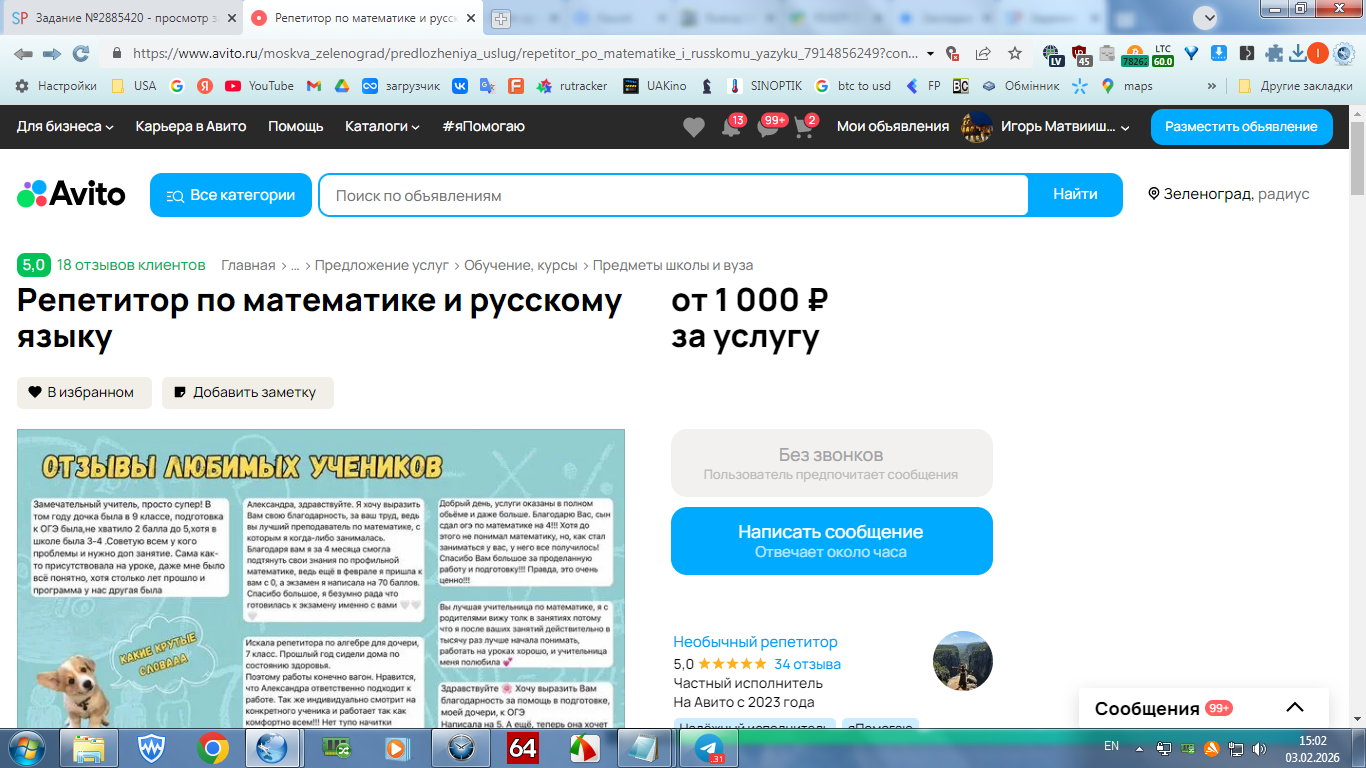Screen dimensions: 1366x768
Task: Open Google Drive bookmark icon
Action: pyautogui.click(x=341, y=86)
